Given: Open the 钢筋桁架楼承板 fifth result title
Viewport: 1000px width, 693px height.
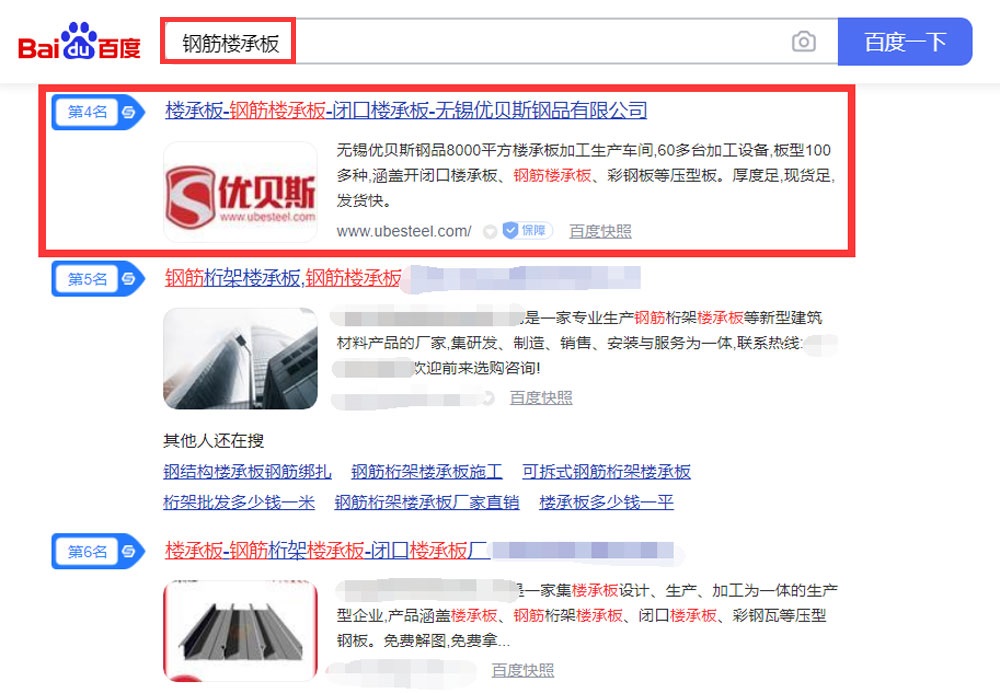Looking at the screenshot, I should [283, 278].
